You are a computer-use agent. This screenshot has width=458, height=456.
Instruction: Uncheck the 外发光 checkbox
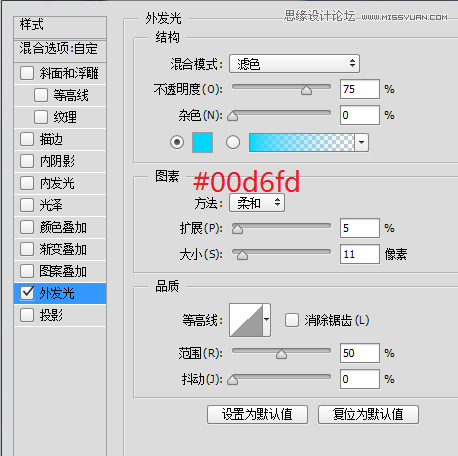tap(27, 293)
